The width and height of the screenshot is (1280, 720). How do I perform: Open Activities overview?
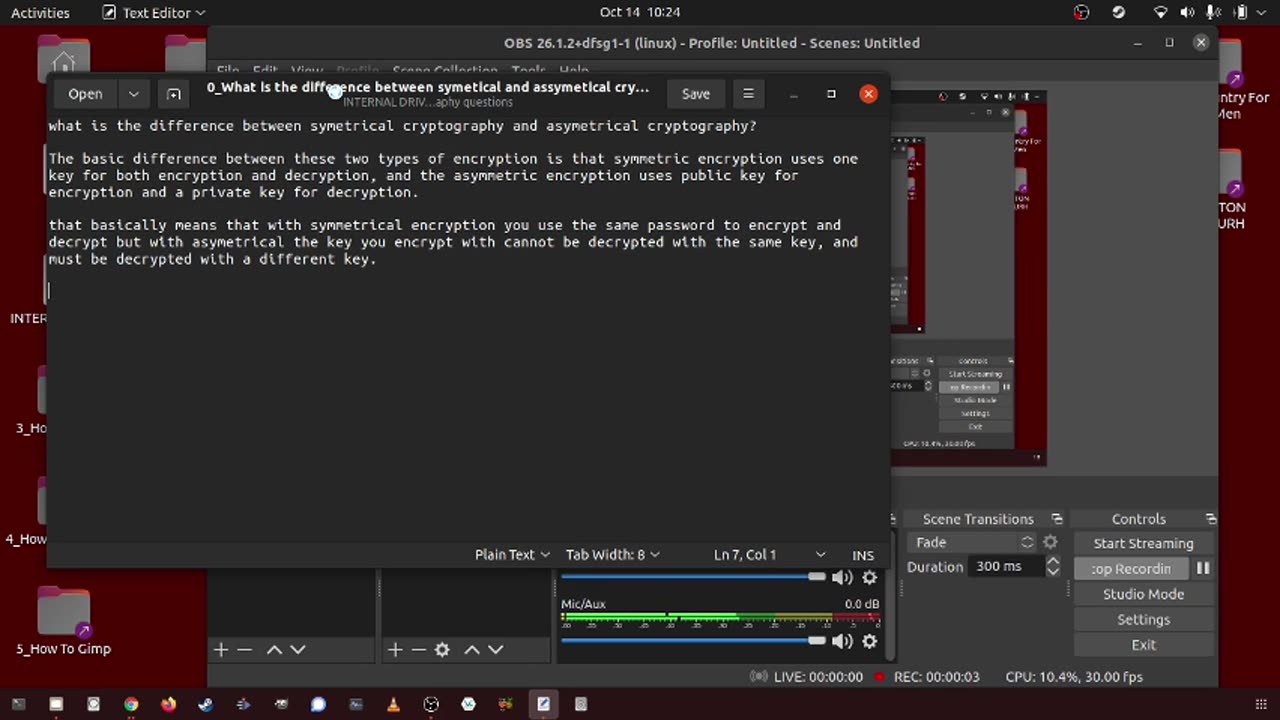(40, 13)
